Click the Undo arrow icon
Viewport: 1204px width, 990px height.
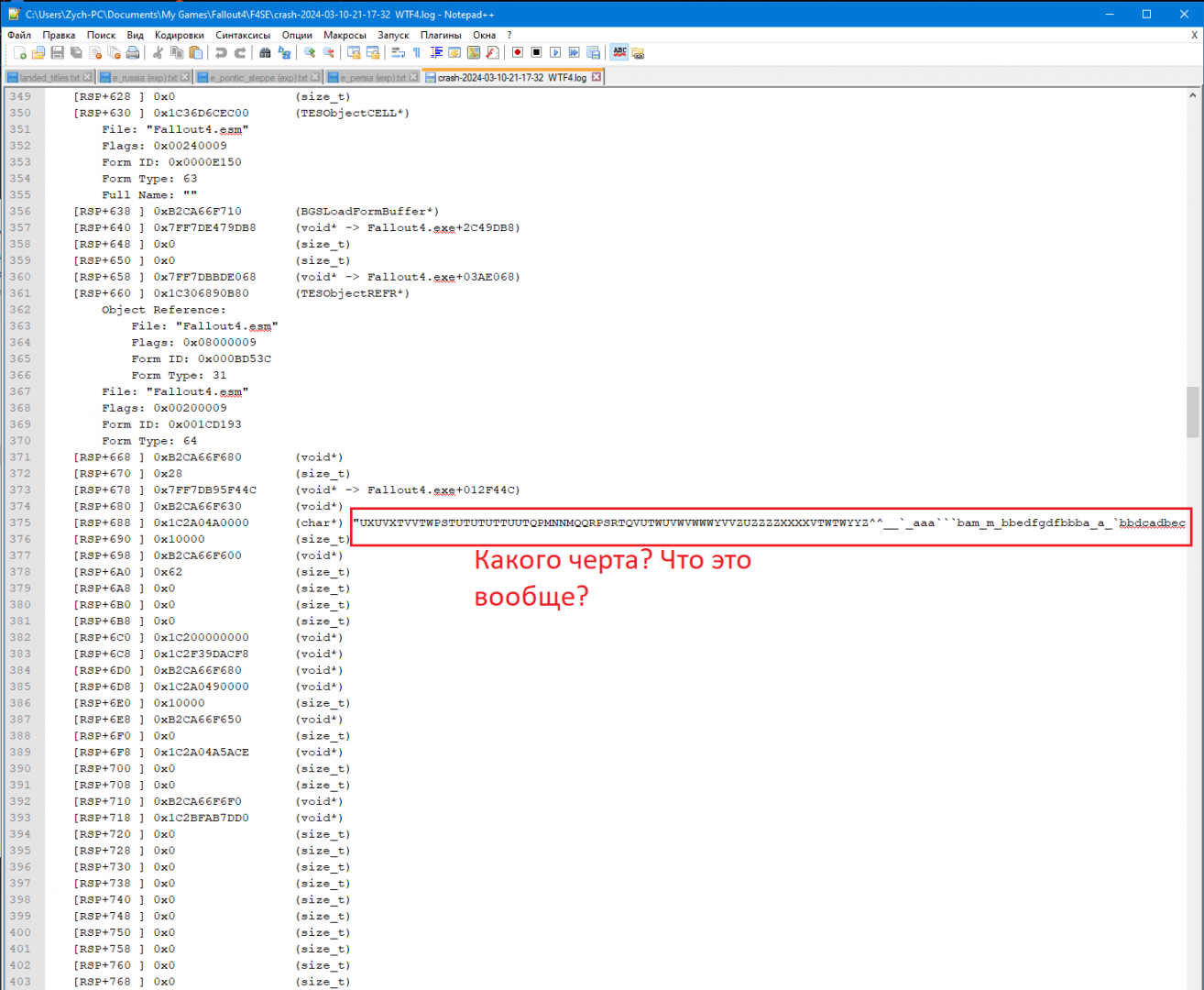coord(221,53)
